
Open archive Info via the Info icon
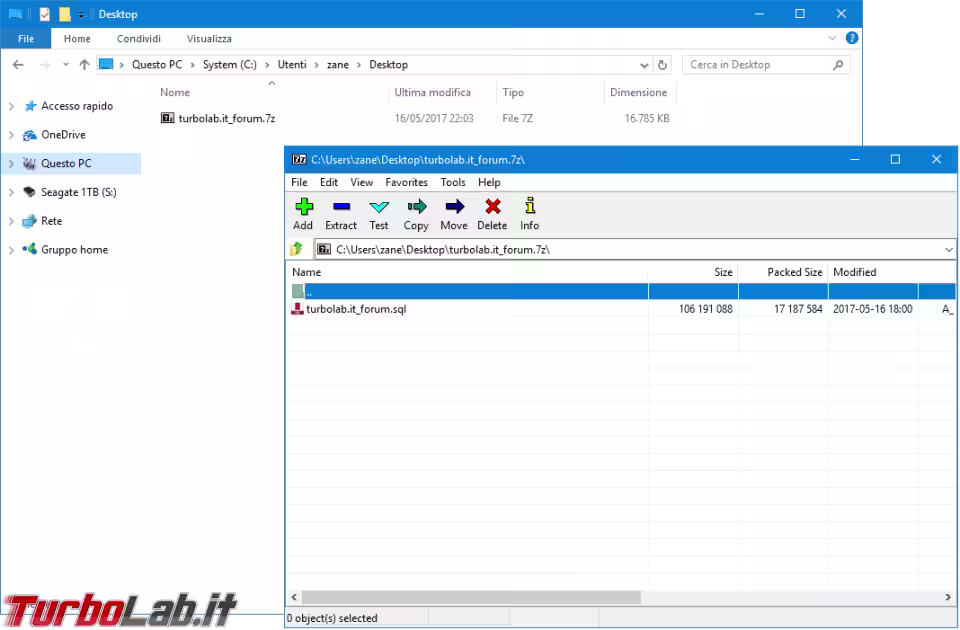click(x=530, y=214)
